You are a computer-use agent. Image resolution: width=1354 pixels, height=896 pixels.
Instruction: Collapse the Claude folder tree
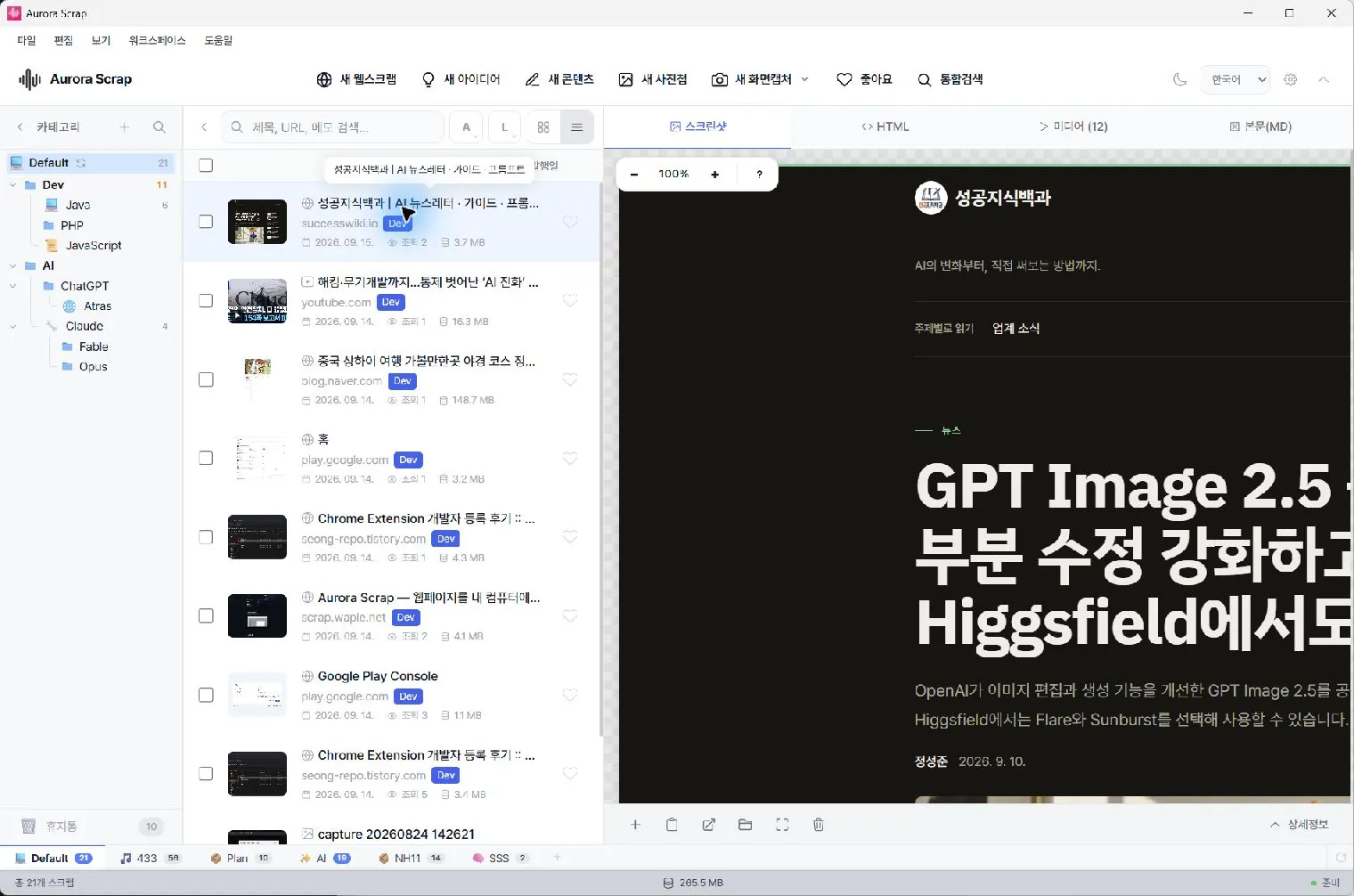click(x=12, y=326)
